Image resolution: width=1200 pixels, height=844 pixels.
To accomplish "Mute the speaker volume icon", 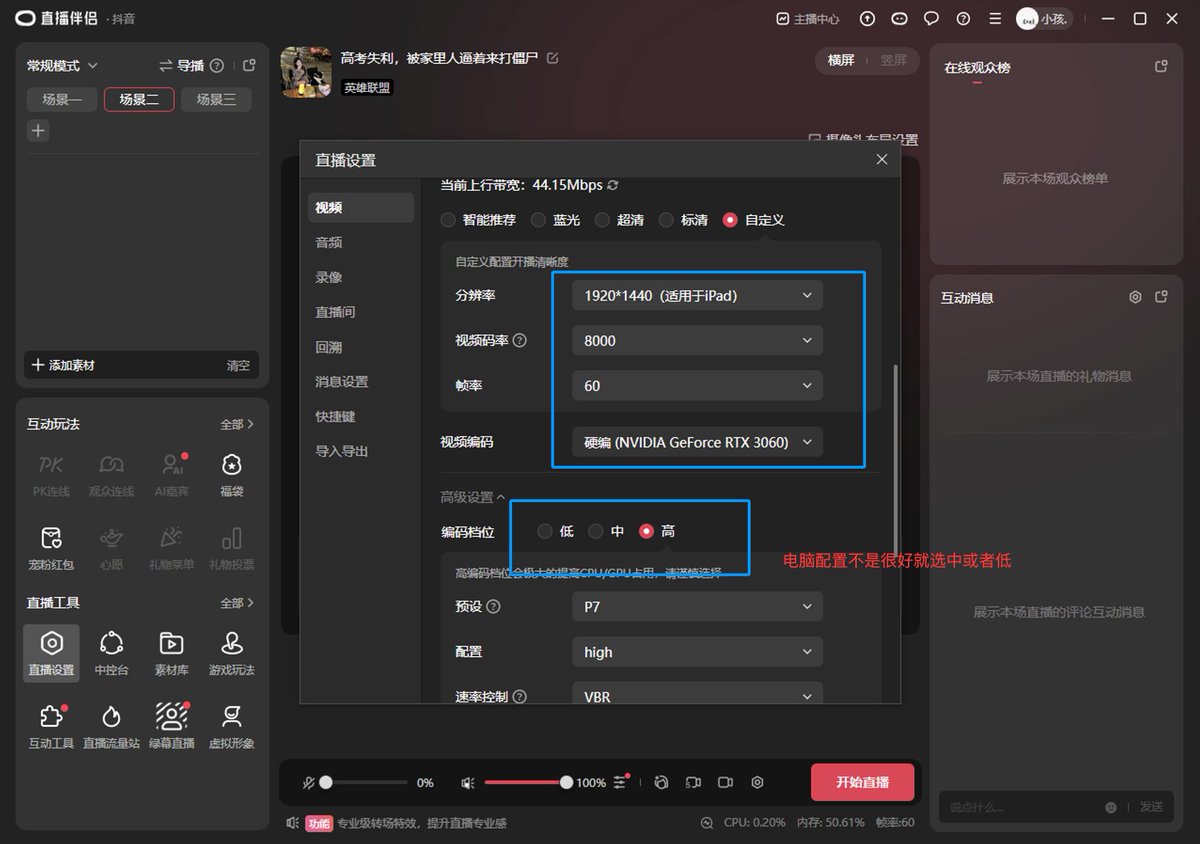I will coord(467,783).
